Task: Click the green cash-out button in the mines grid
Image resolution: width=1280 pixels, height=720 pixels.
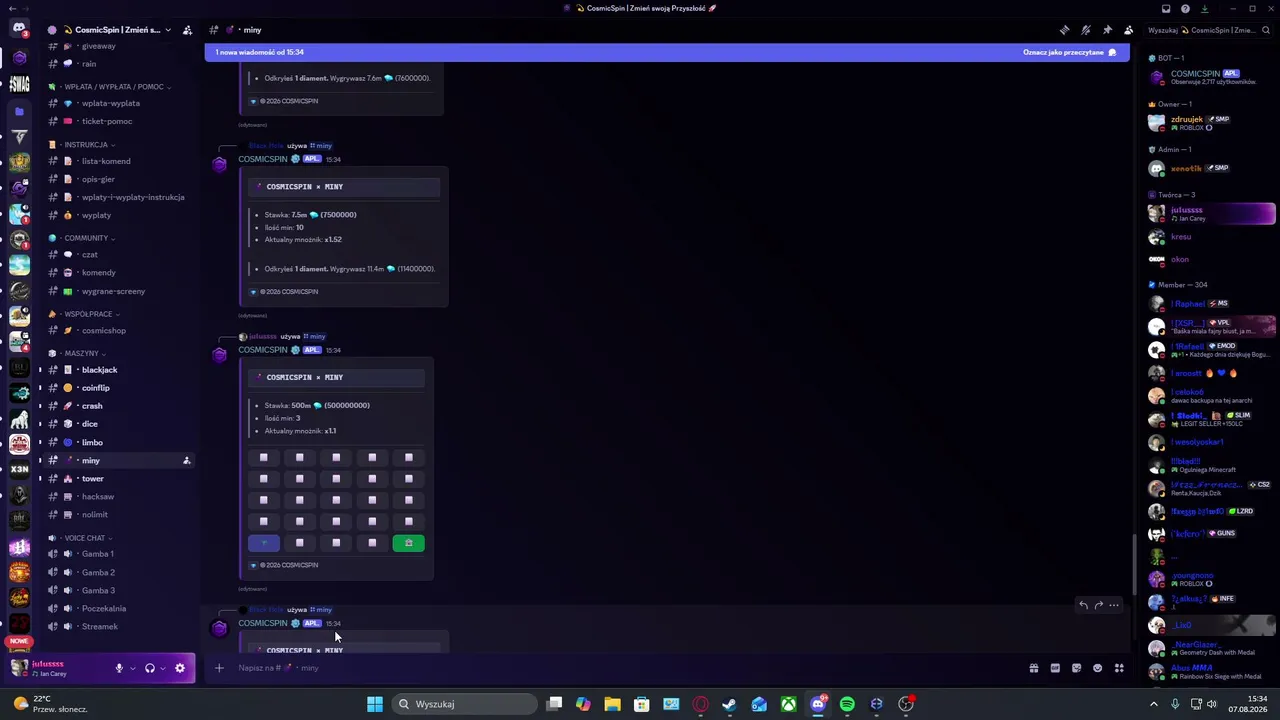Action: 408,543
